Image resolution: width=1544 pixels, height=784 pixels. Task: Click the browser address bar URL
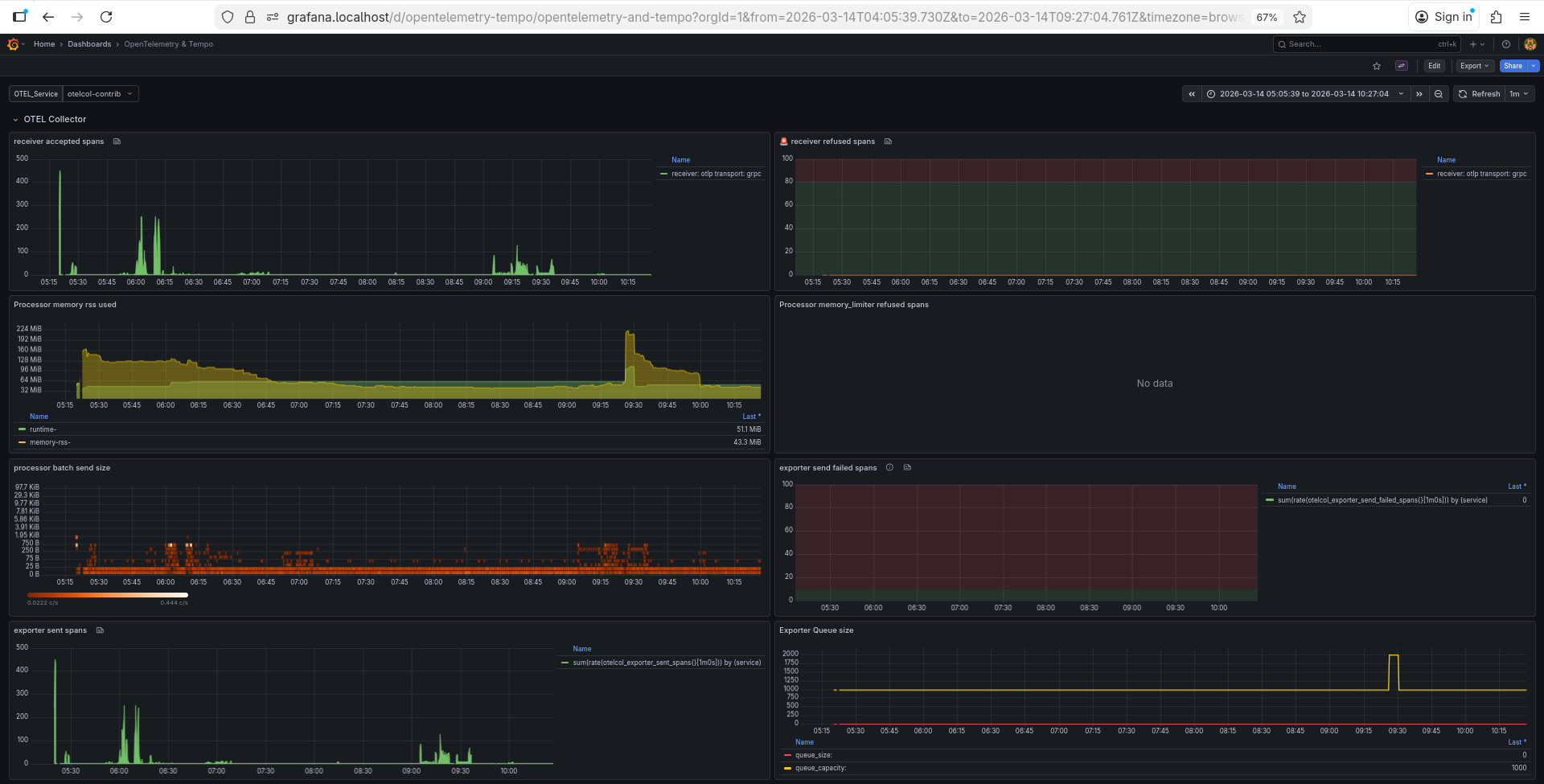(764, 17)
